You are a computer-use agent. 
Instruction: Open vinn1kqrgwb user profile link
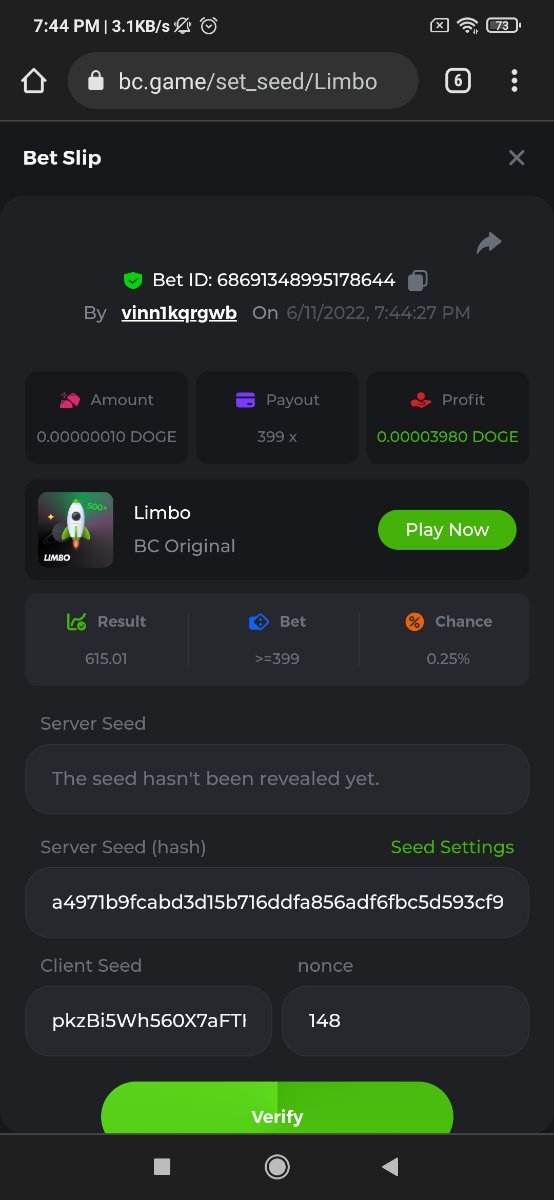179,313
